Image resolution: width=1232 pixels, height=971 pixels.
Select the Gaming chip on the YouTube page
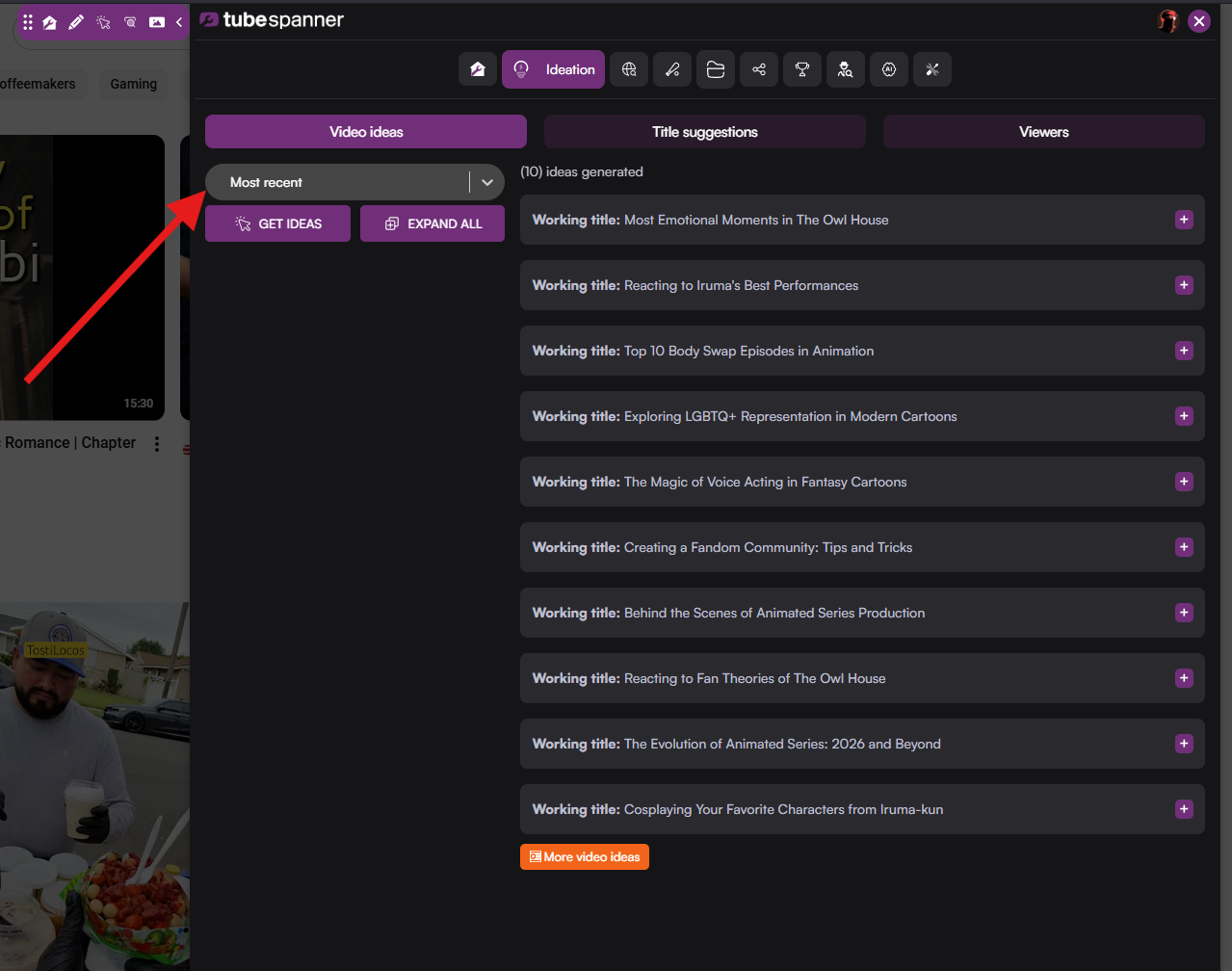click(133, 84)
